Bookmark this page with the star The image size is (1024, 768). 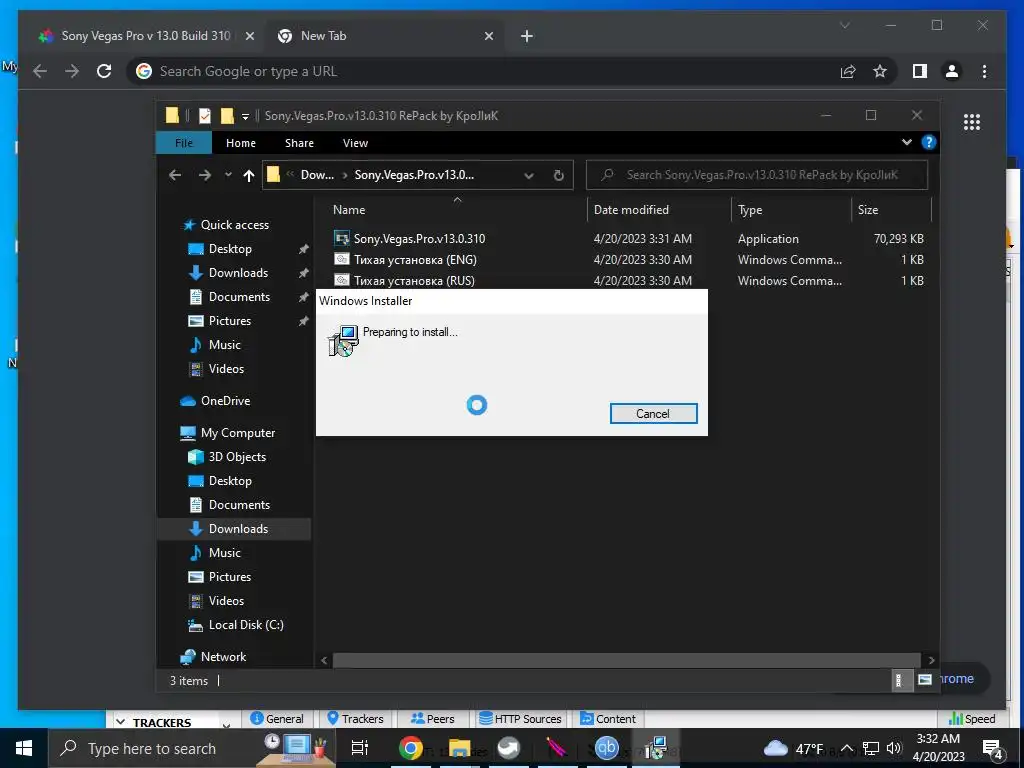pos(880,71)
